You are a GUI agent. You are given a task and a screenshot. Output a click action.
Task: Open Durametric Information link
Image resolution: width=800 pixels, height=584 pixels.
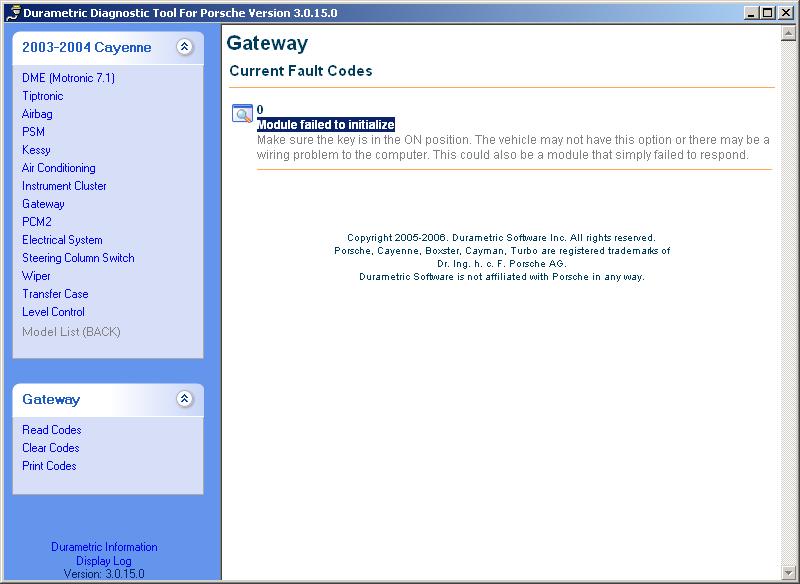click(x=104, y=547)
